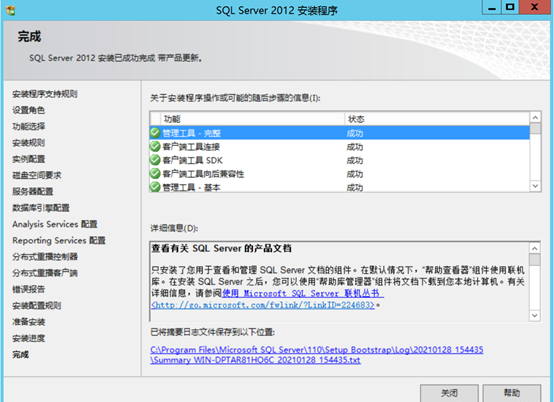
Task: Click 分布式重播控制器 step in sidebar
Action: (x=45, y=256)
